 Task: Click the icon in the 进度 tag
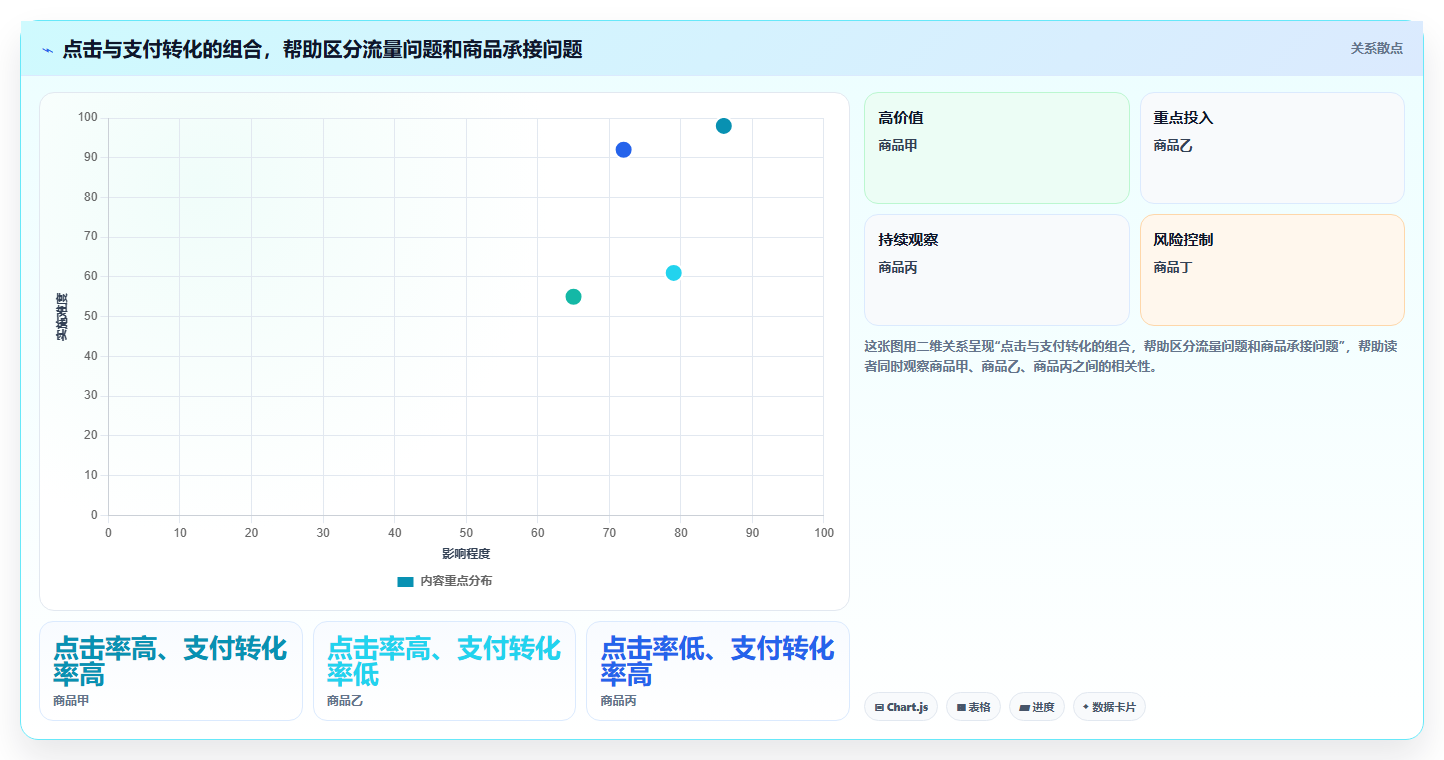pyautogui.click(x=1025, y=708)
